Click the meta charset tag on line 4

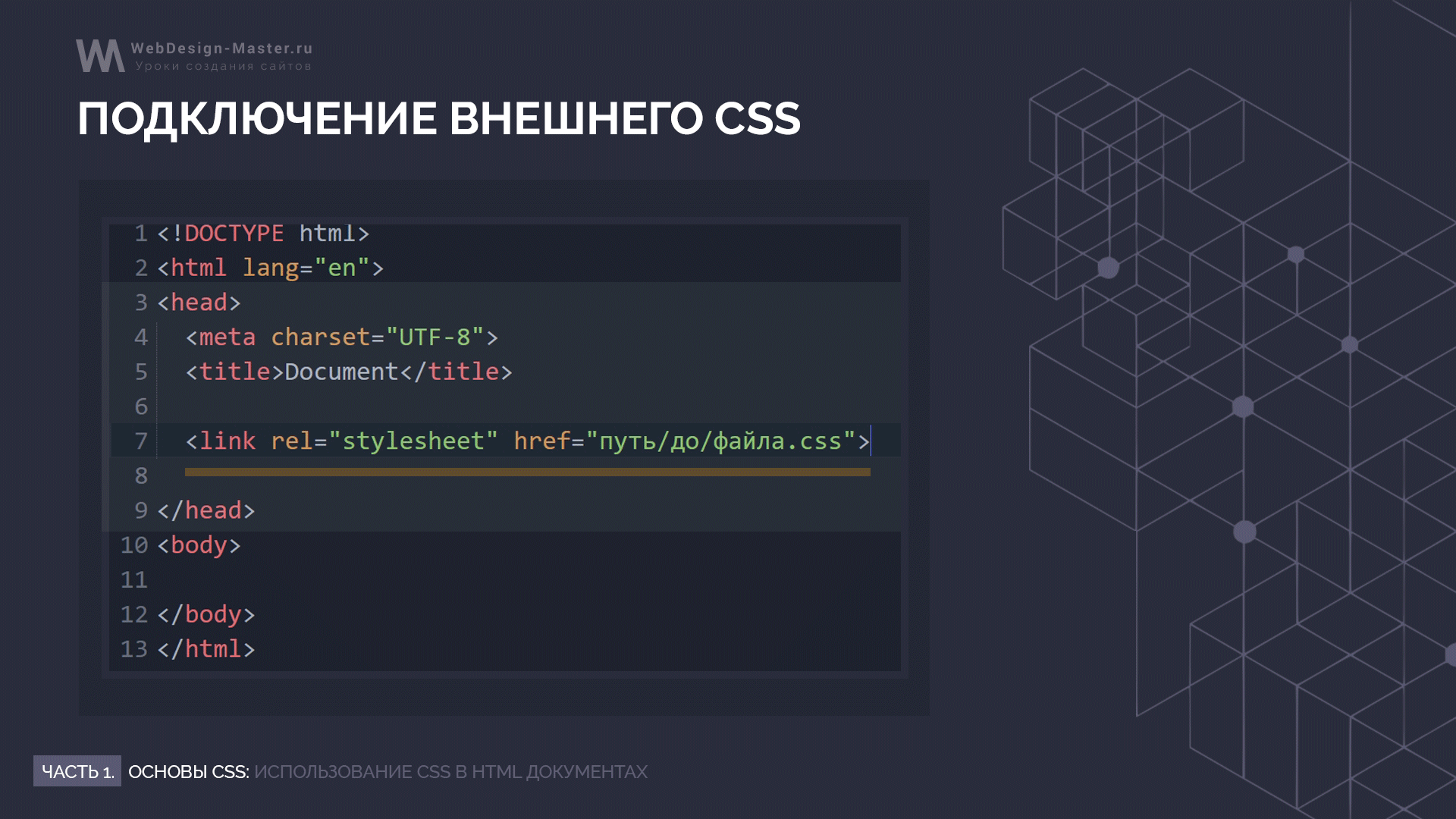coord(341,337)
